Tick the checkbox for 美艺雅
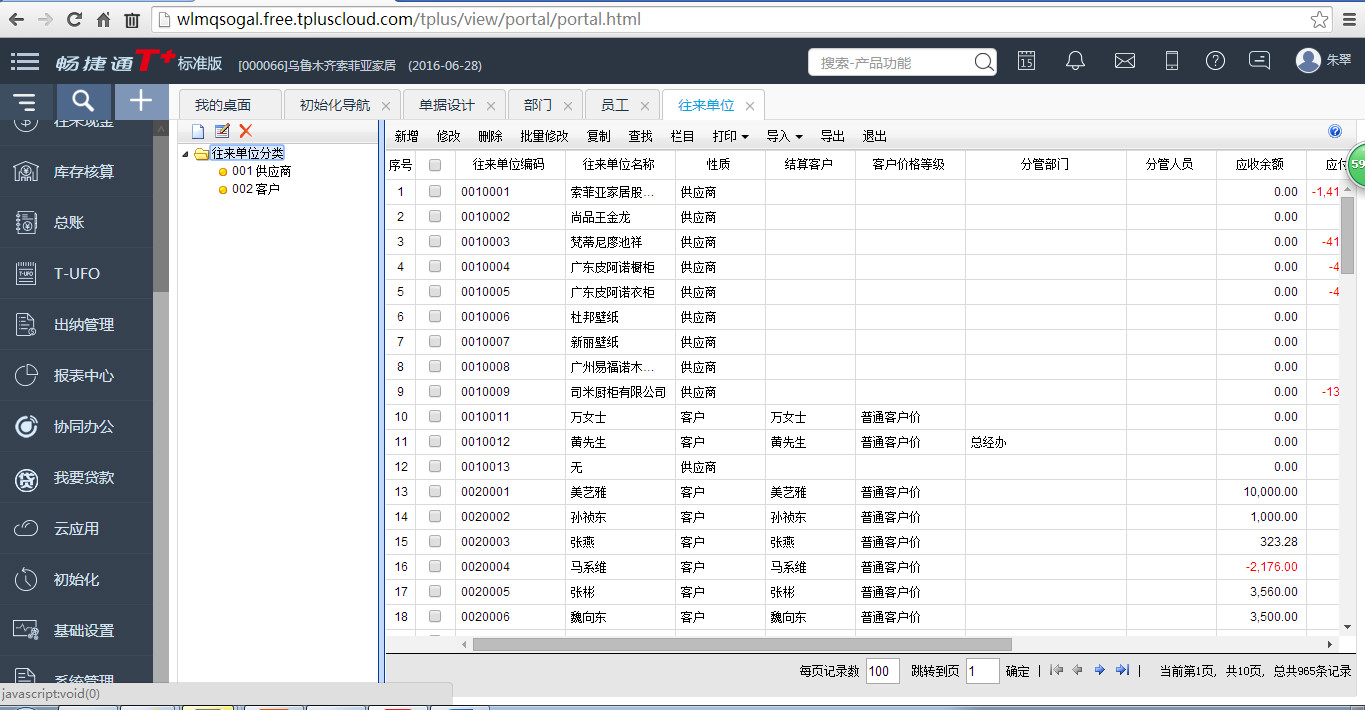This screenshot has height=710, width=1365. (x=435, y=491)
